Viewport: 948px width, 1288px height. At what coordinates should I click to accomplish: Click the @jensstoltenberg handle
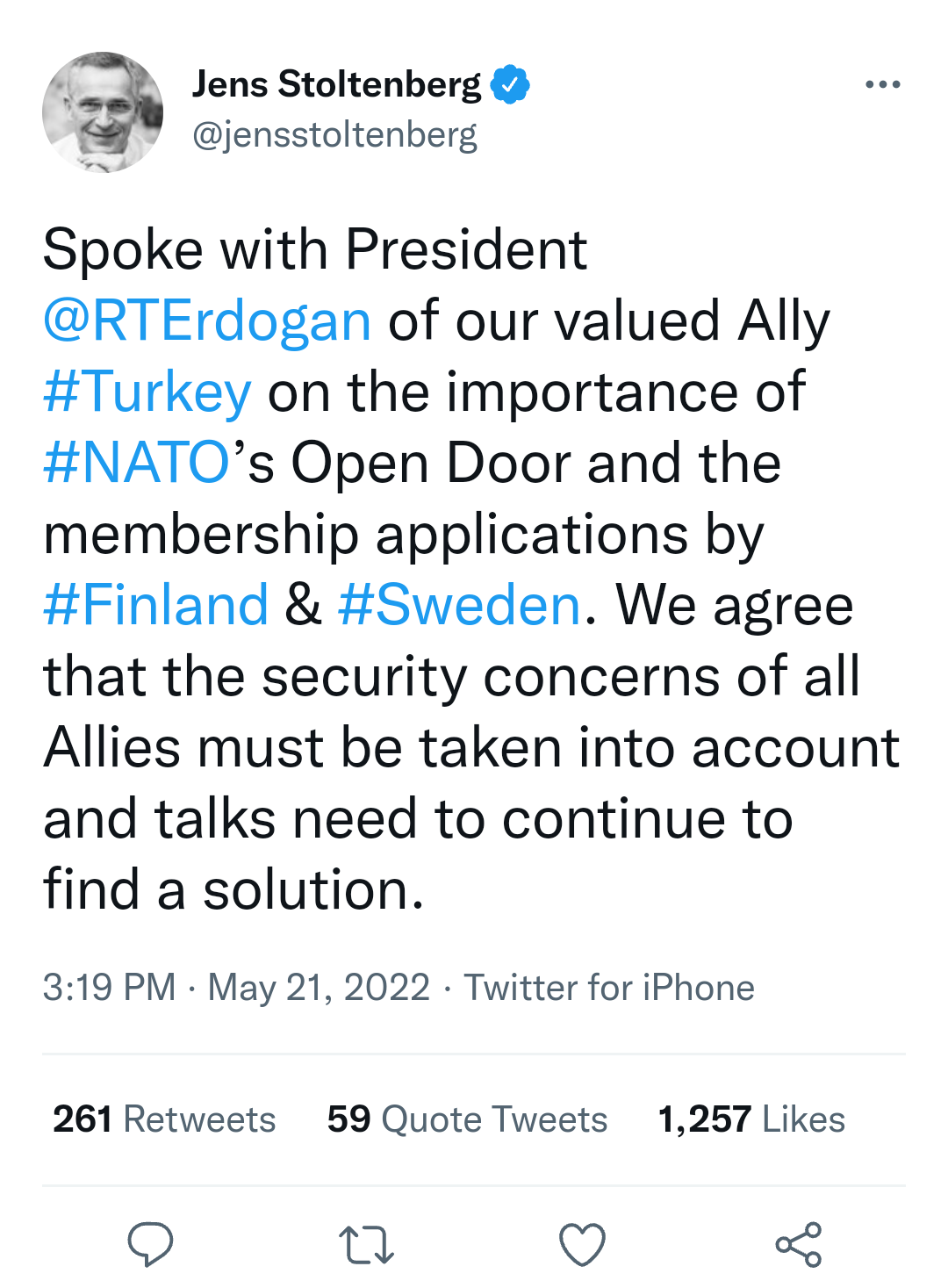tap(334, 134)
